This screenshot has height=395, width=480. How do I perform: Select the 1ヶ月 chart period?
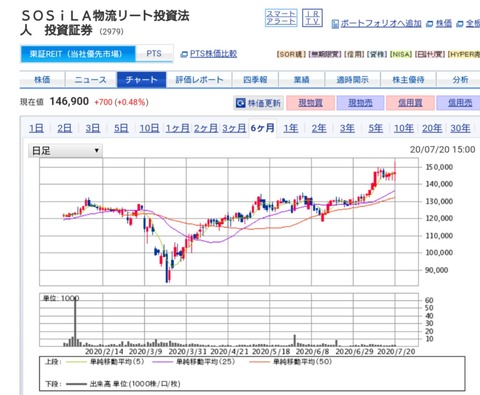point(178,128)
